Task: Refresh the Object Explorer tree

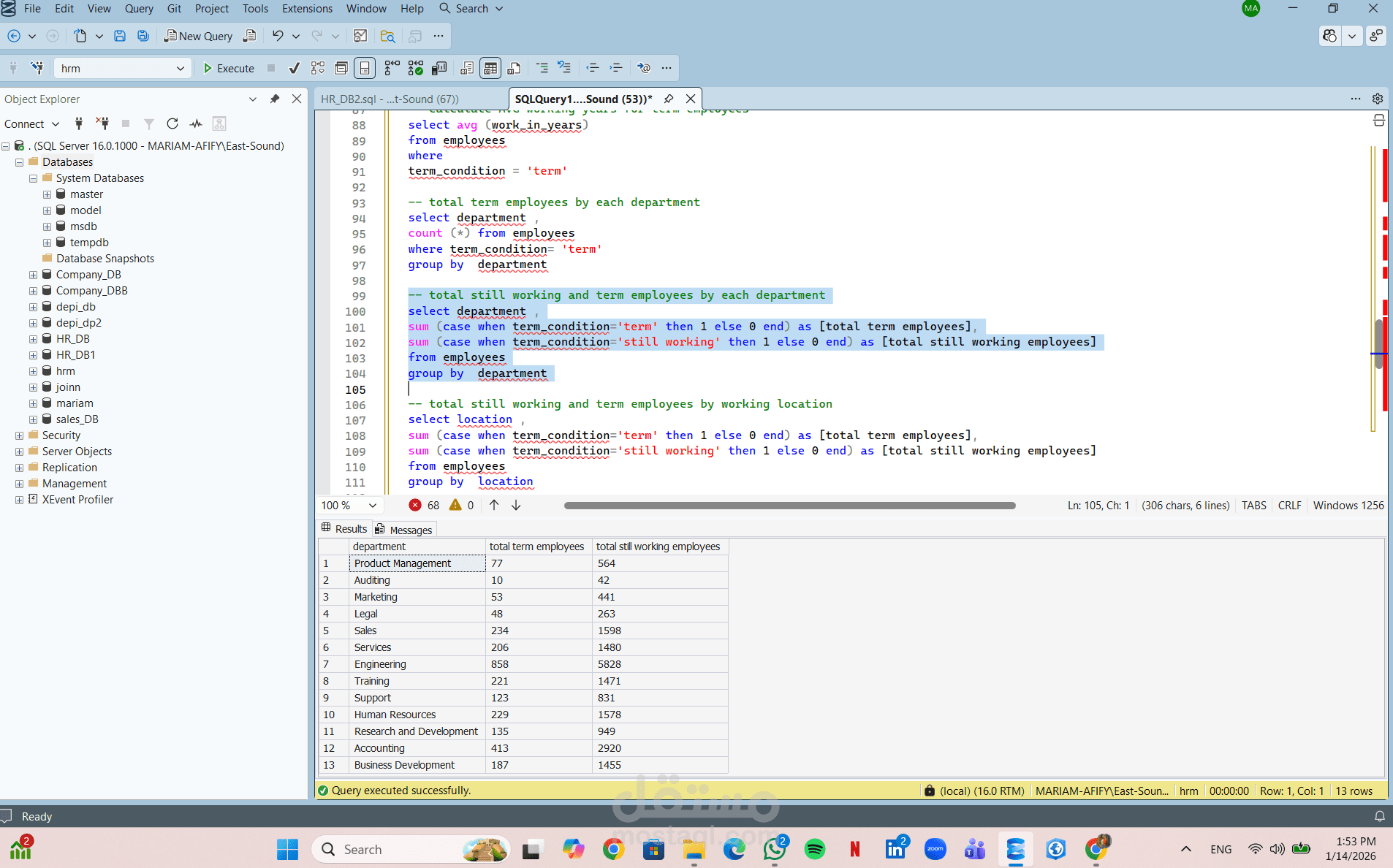Action: [172, 123]
